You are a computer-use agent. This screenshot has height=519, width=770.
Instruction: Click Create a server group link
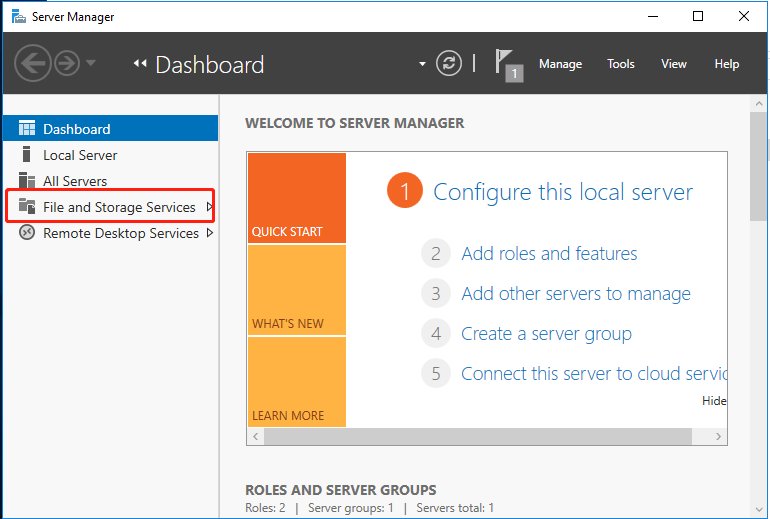tap(546, 334)
